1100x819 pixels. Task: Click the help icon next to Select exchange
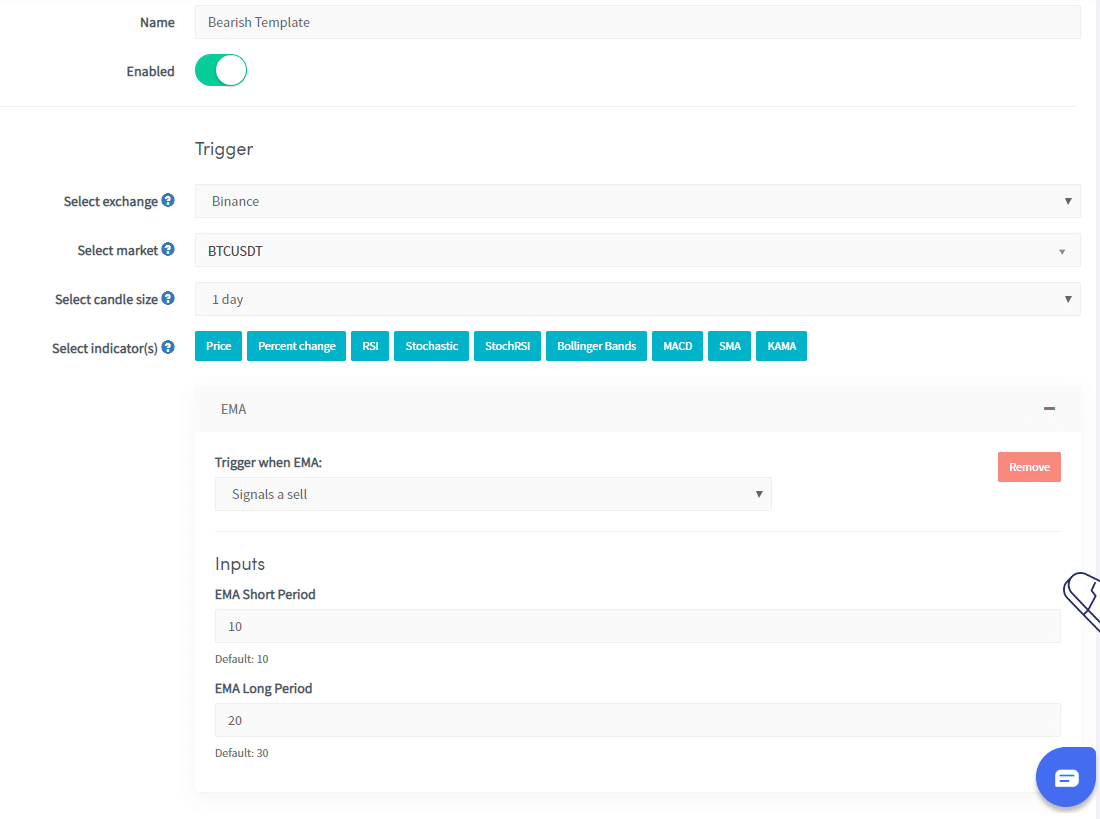(168, 201)
